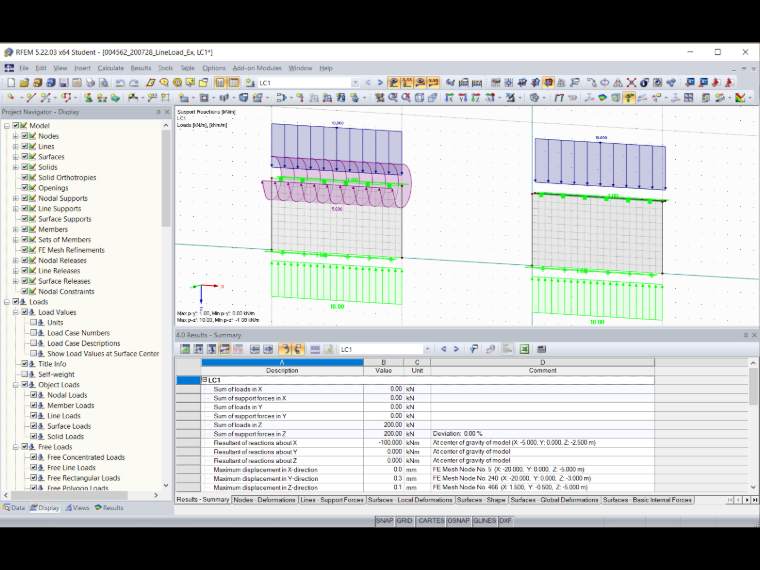Viewport: 760px width, 570px height.
Task: Click the new node tool icon
Action: tap(11, 98)
